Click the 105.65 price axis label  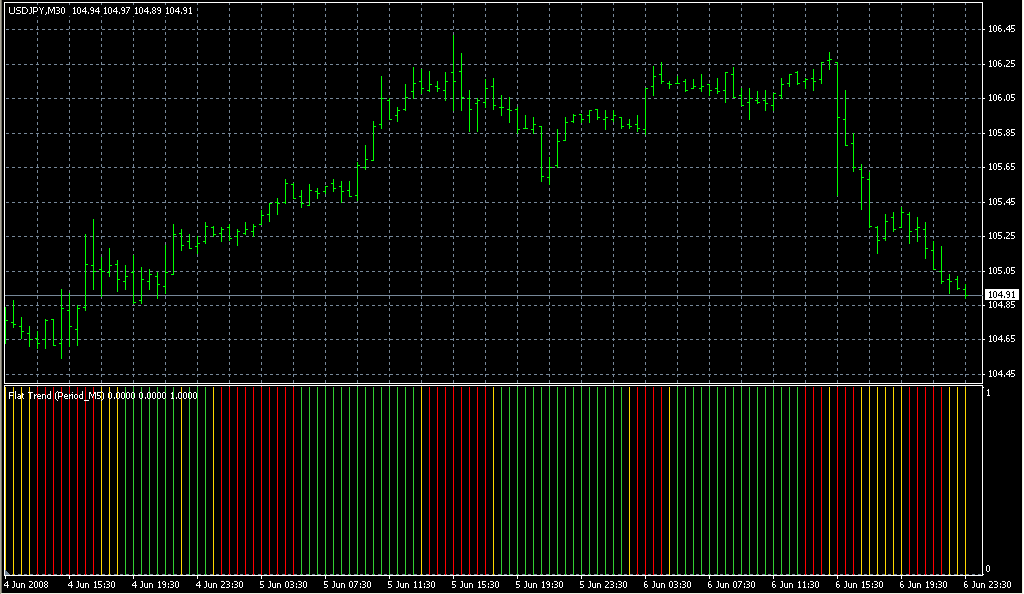point(1000,167)
